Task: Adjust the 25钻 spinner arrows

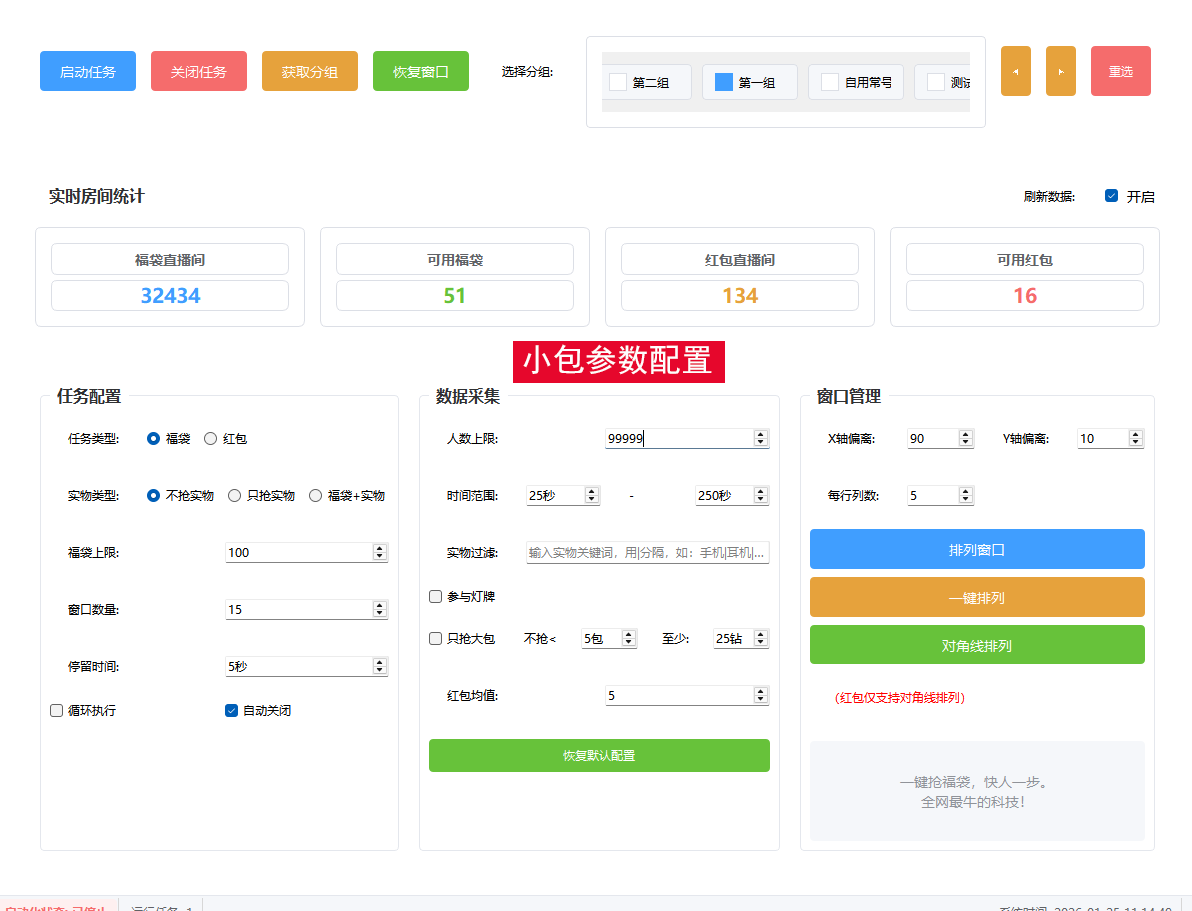Action: pyautogui.click(x=761, y=639)
